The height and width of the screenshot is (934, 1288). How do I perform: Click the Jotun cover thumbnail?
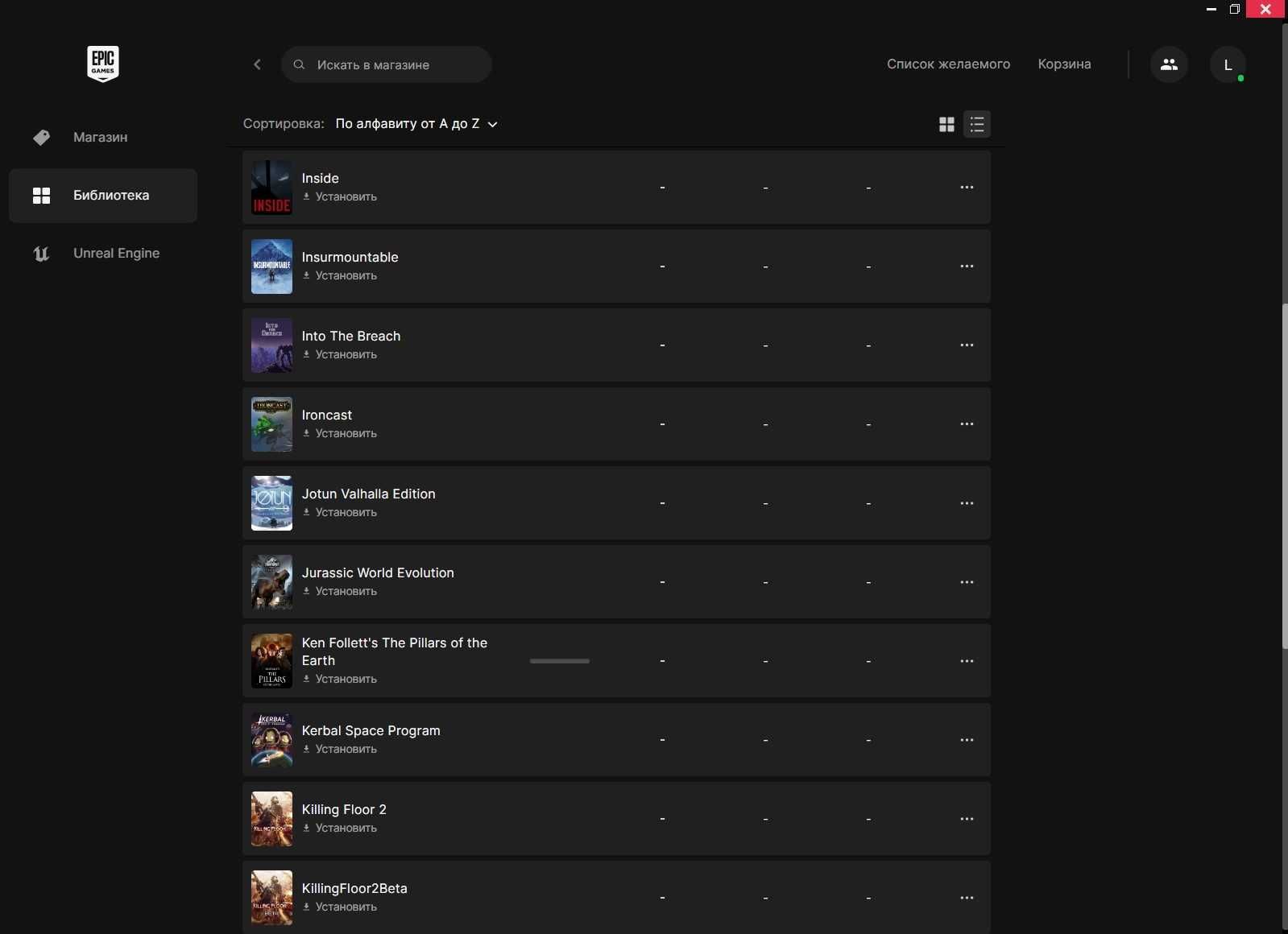pyautogui.click(x=271, y=503)
